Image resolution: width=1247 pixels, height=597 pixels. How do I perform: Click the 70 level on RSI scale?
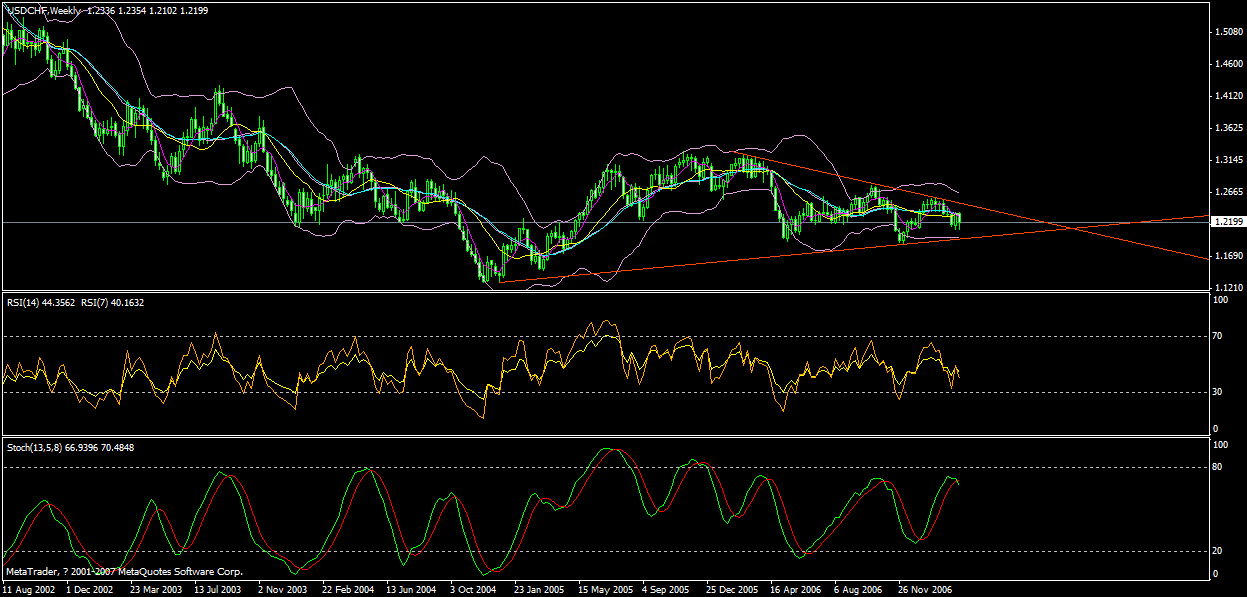pos(1217,337)
